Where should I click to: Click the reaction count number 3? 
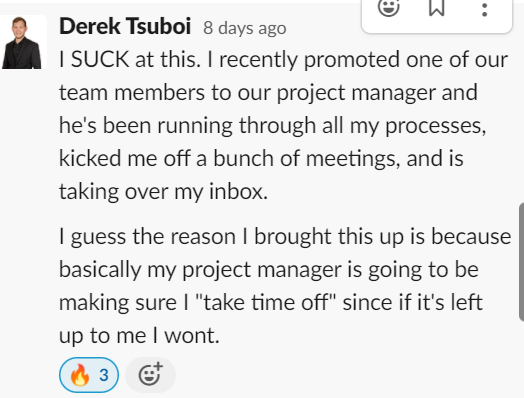point(104,375)
